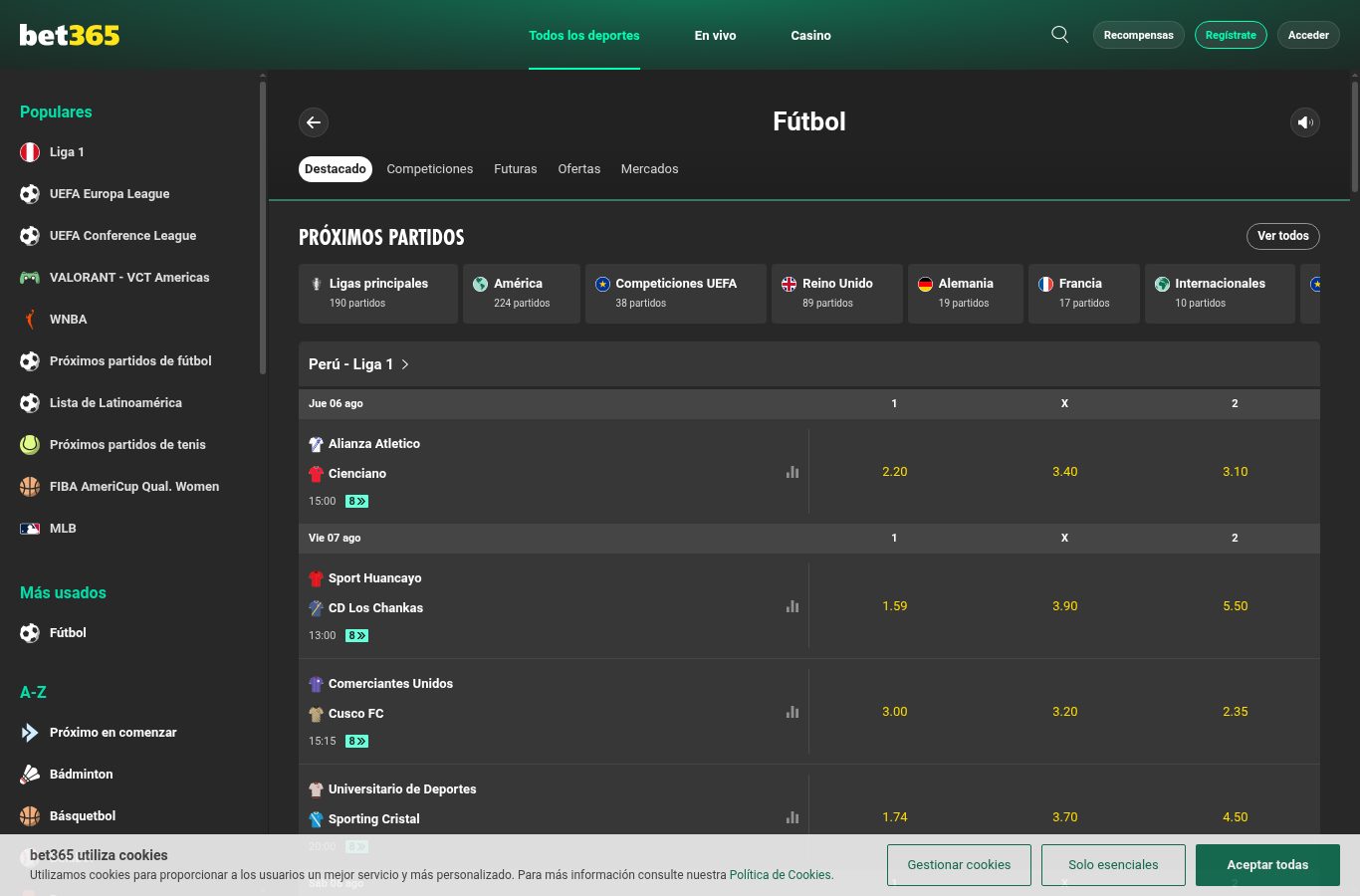1360x896 pixels.
Task: Filter by América 224 partidos
Action: pos(522,294)
